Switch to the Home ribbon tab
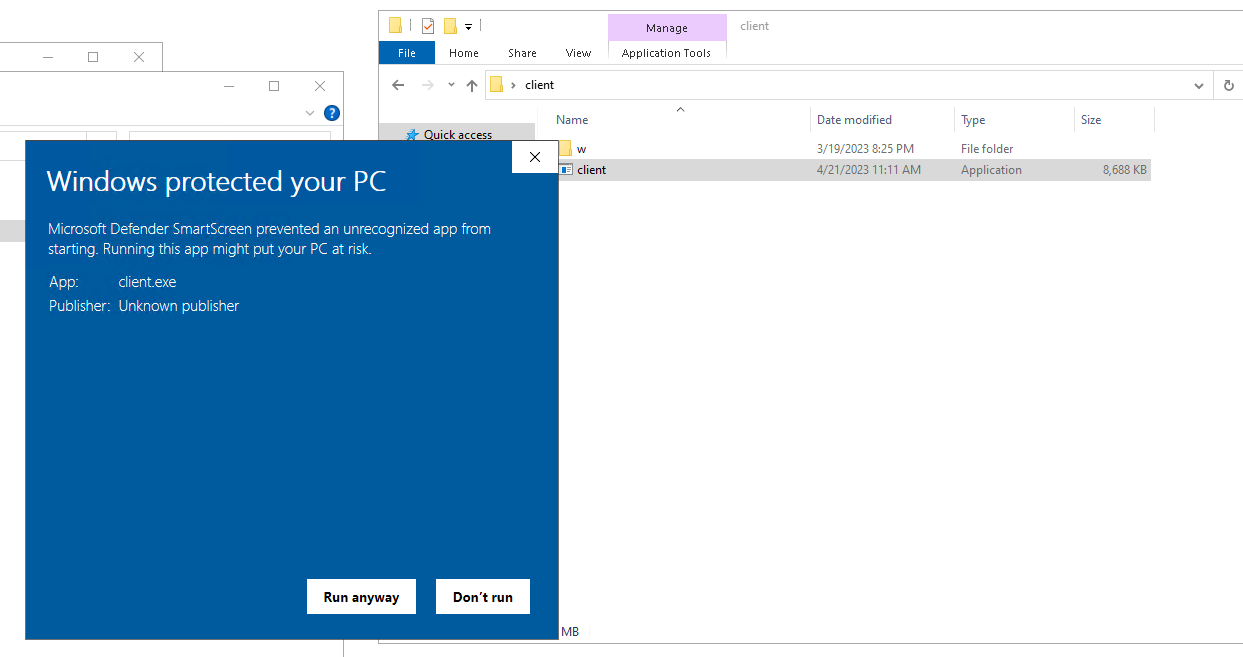The width and height of the screenshot is (1243, 657). click(464, 53)
